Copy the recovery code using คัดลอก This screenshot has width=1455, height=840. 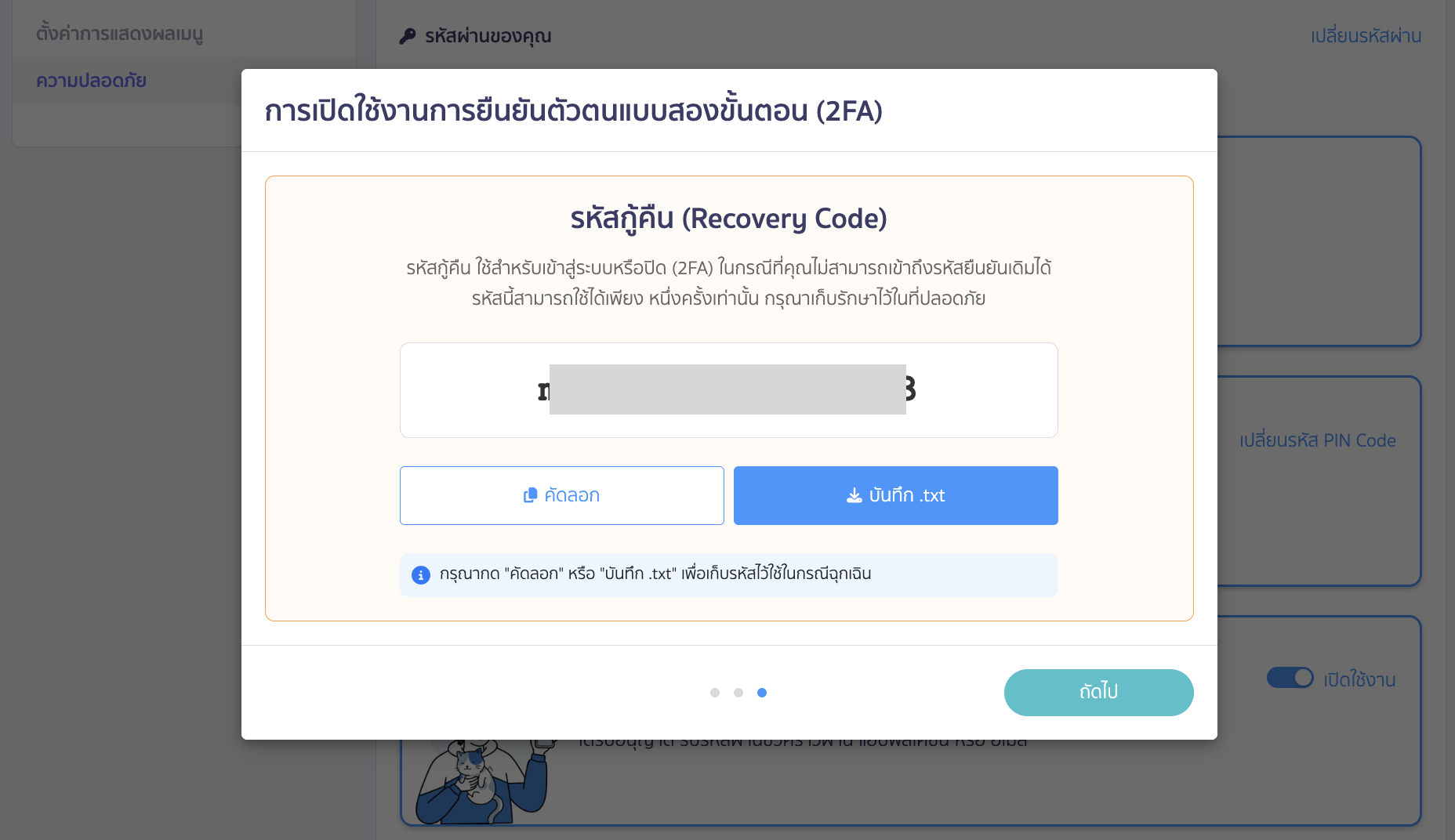(561, 495)
